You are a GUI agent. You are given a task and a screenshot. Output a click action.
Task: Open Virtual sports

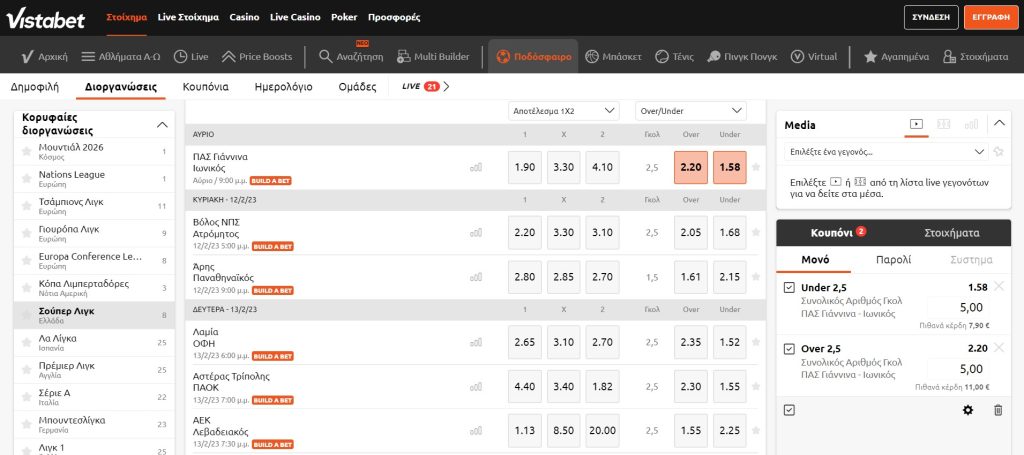tap(814, 57)
